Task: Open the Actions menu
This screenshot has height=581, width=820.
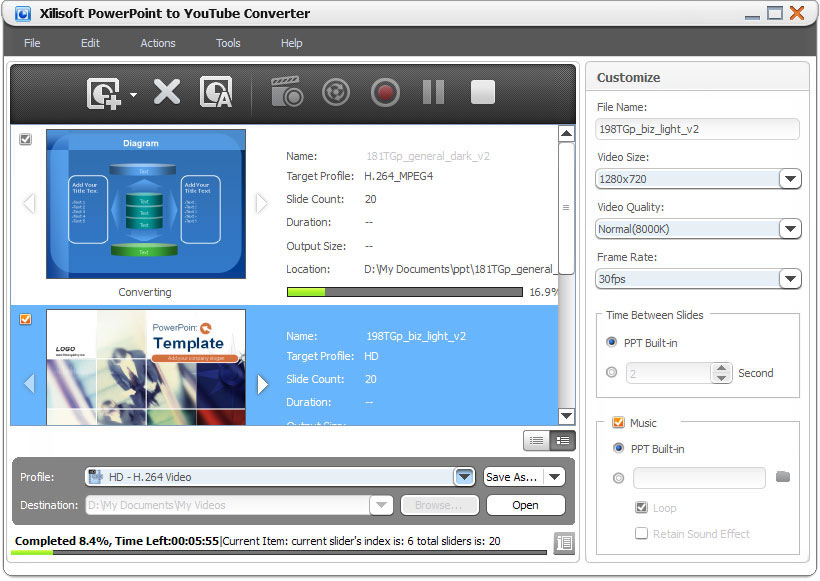Action: click(158, 43)
